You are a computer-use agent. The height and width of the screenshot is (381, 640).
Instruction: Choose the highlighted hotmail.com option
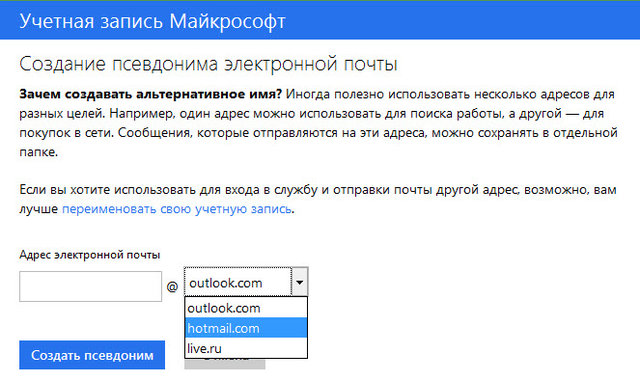click(x=246, y=328)
